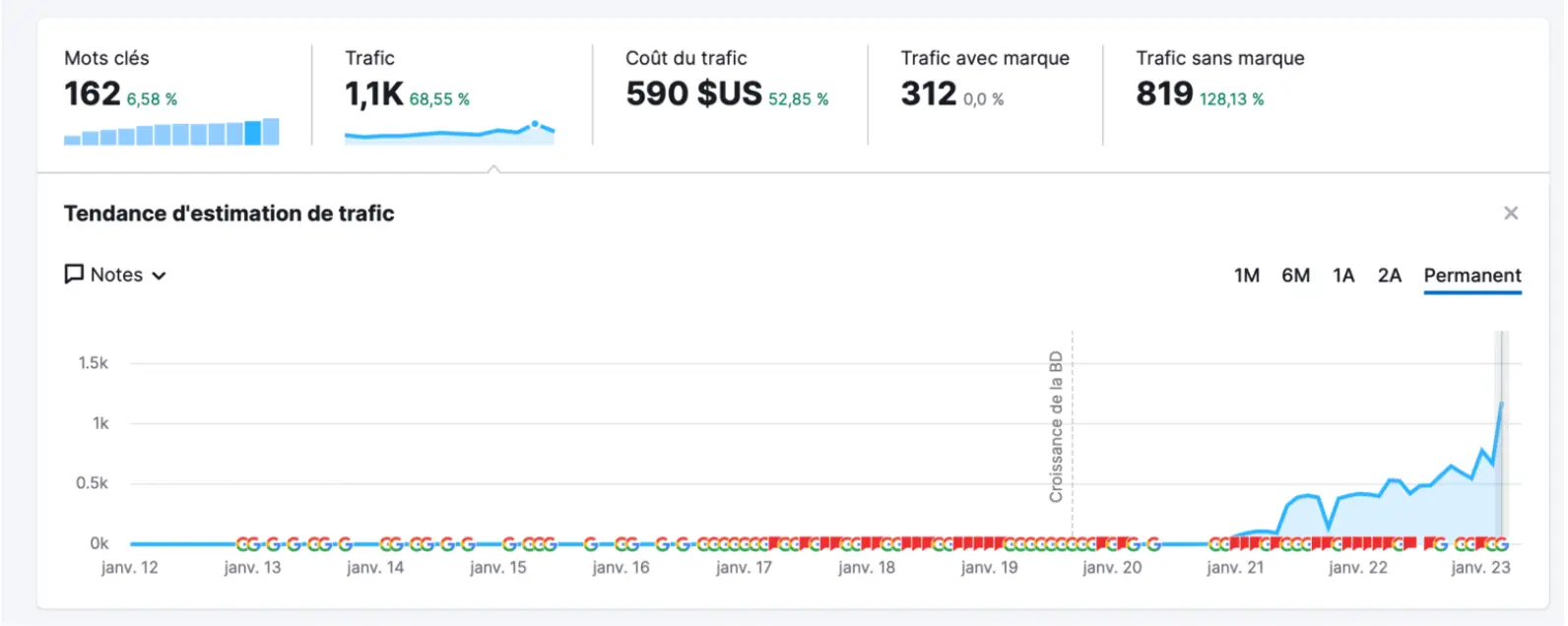Select the 2A time range

[1389, 276]
